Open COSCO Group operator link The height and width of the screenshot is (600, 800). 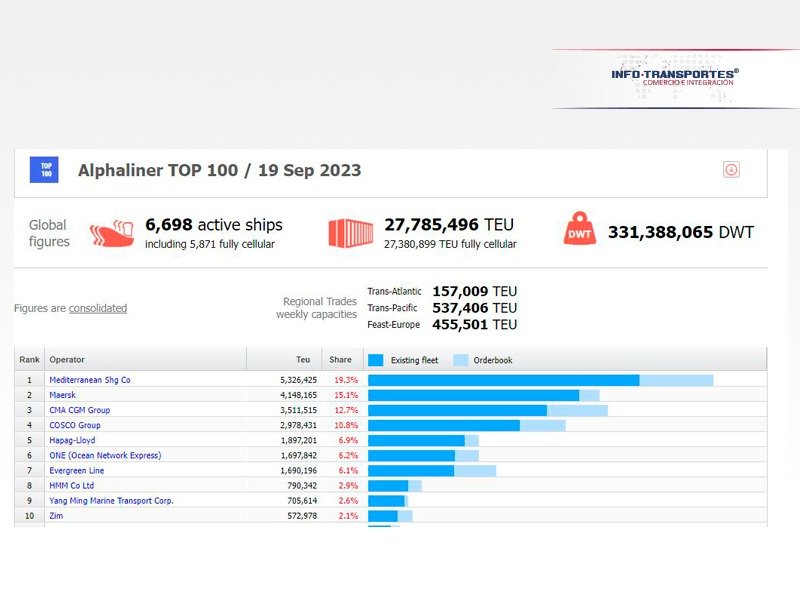(75, 425)
